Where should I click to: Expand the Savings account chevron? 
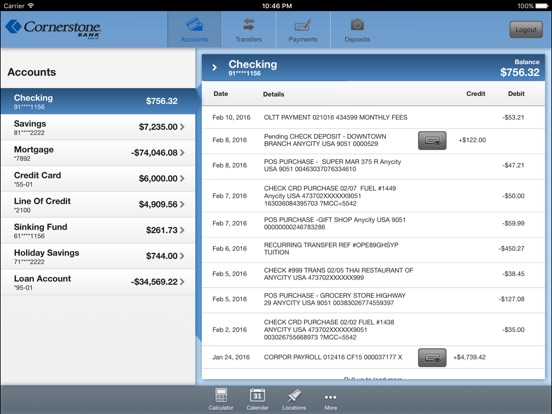[182, 127]
